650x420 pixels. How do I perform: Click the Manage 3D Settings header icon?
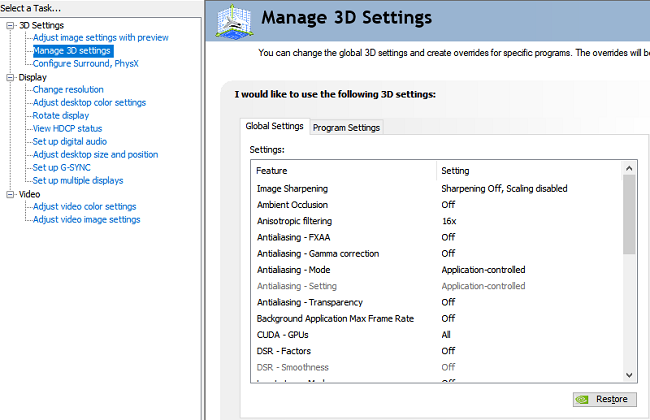point(232,21)
